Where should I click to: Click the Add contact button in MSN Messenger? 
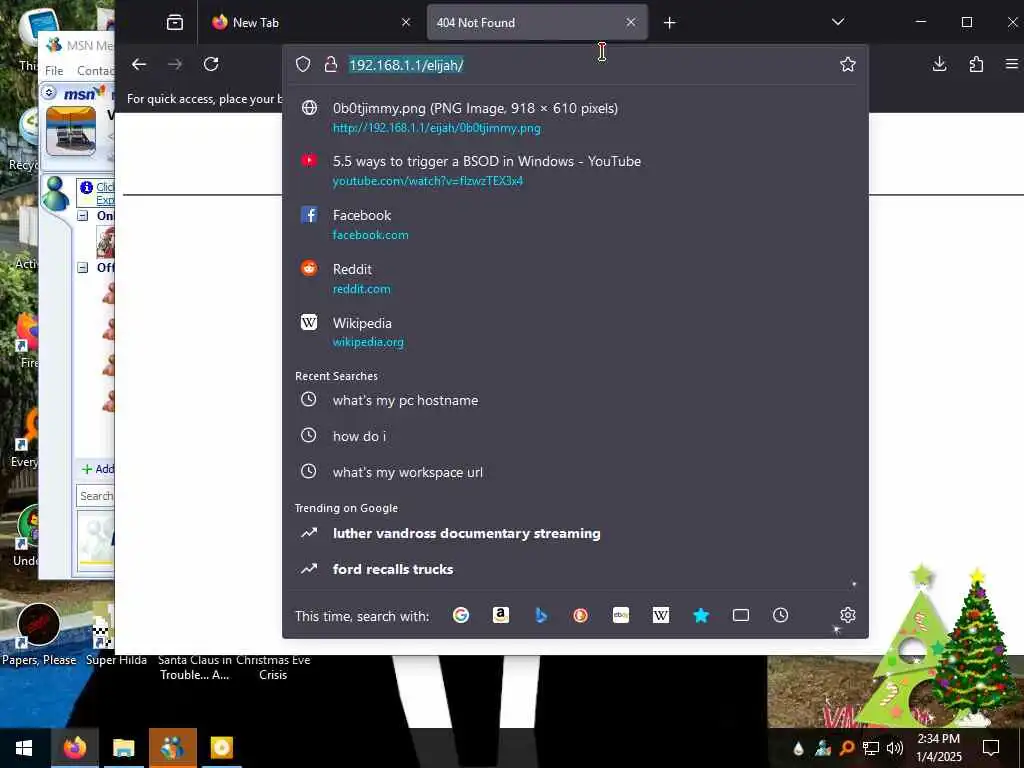[x=97, y=469]
